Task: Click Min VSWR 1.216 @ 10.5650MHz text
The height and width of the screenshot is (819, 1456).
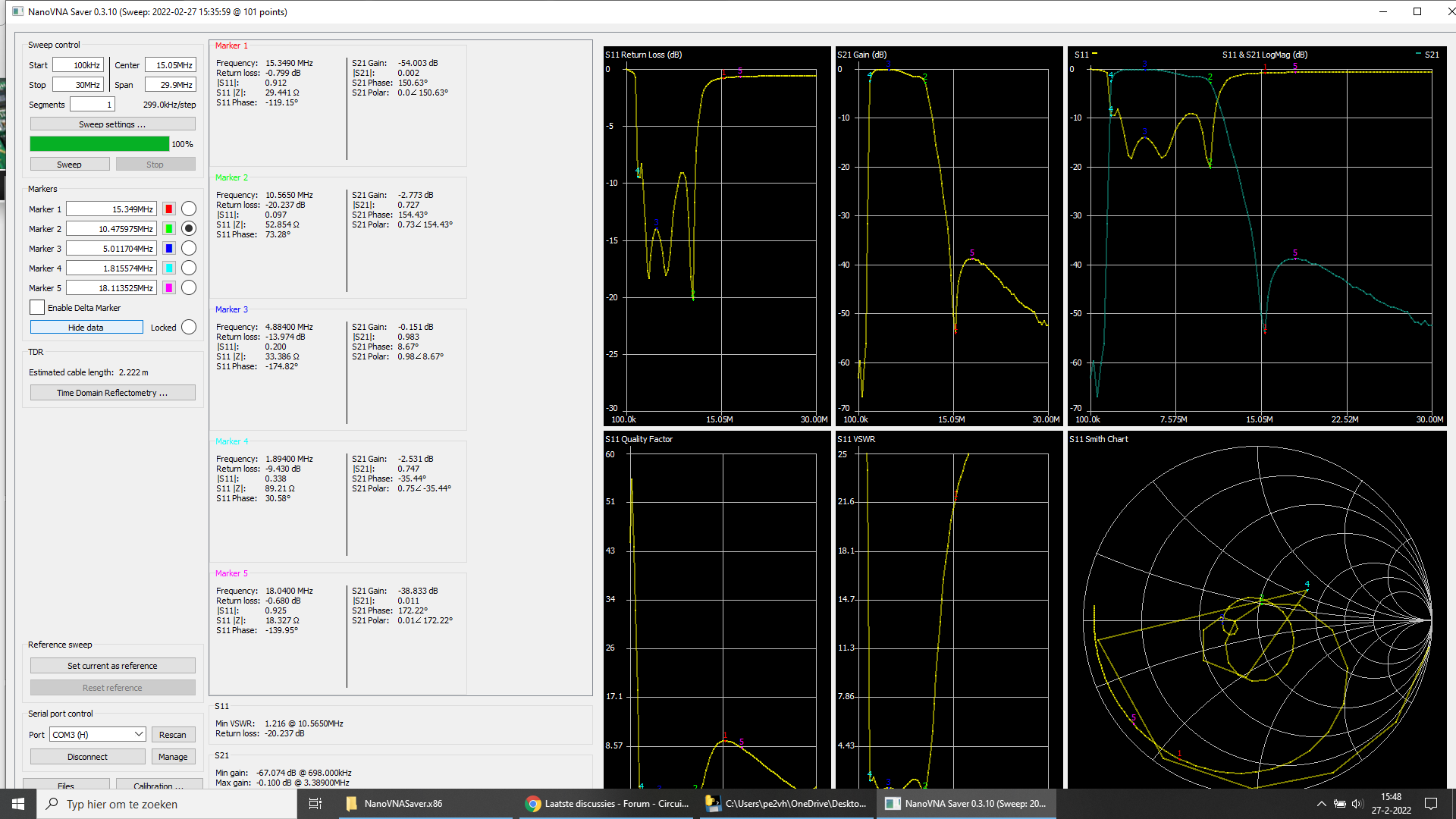Action: click(279, 723)
